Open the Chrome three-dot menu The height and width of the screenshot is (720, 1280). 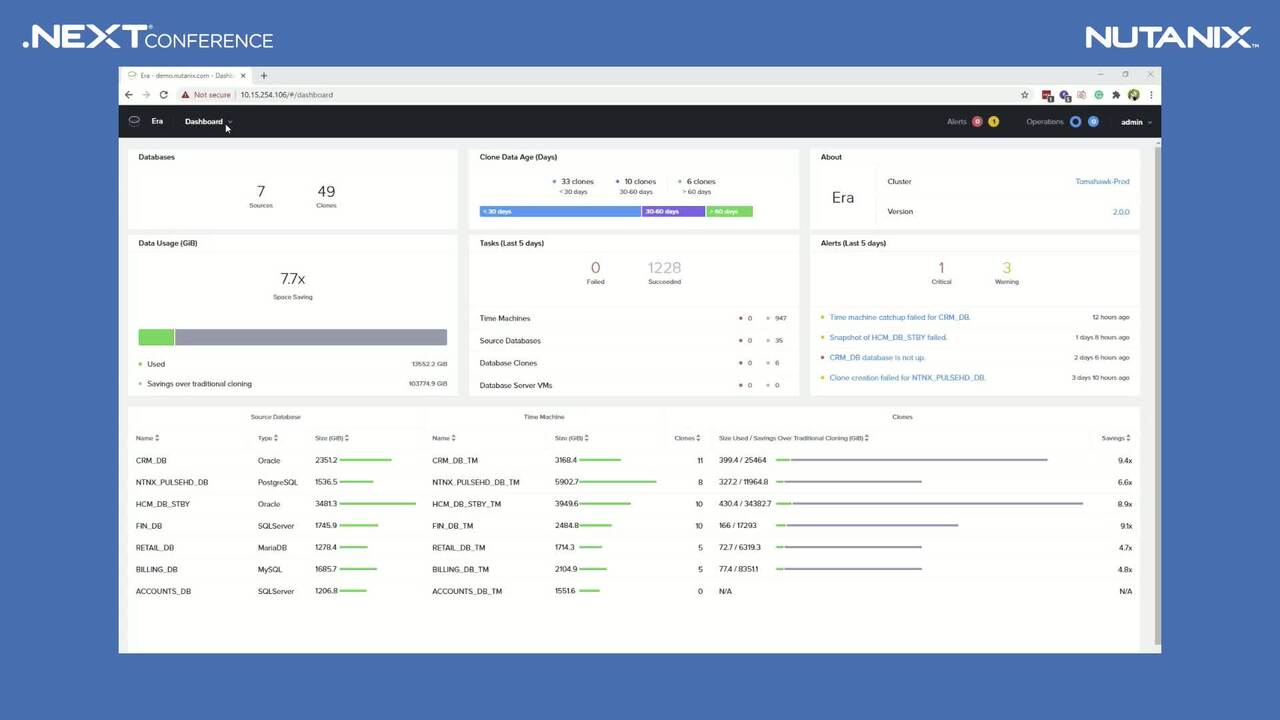[x=1151, y=95]
